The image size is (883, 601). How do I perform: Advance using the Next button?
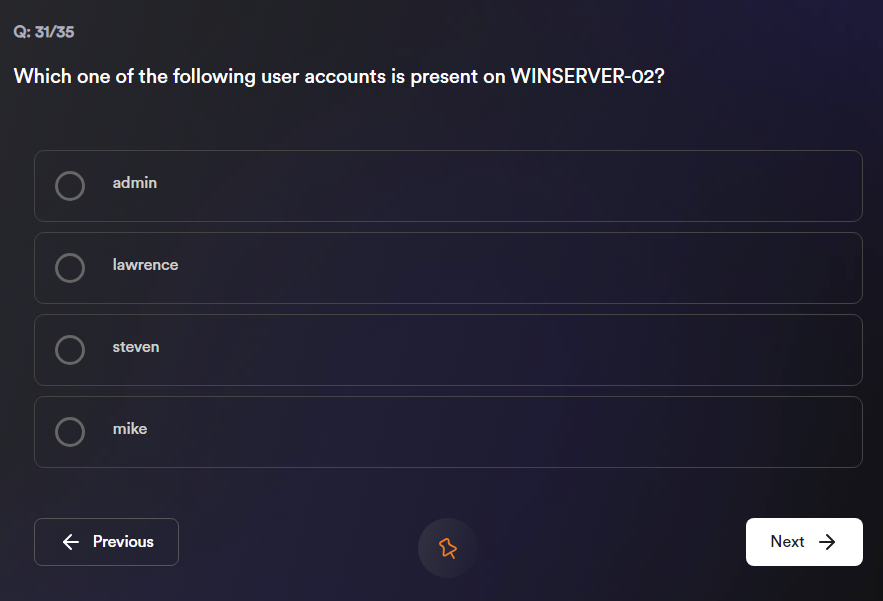pyautogui.click(x=803, y=542)
